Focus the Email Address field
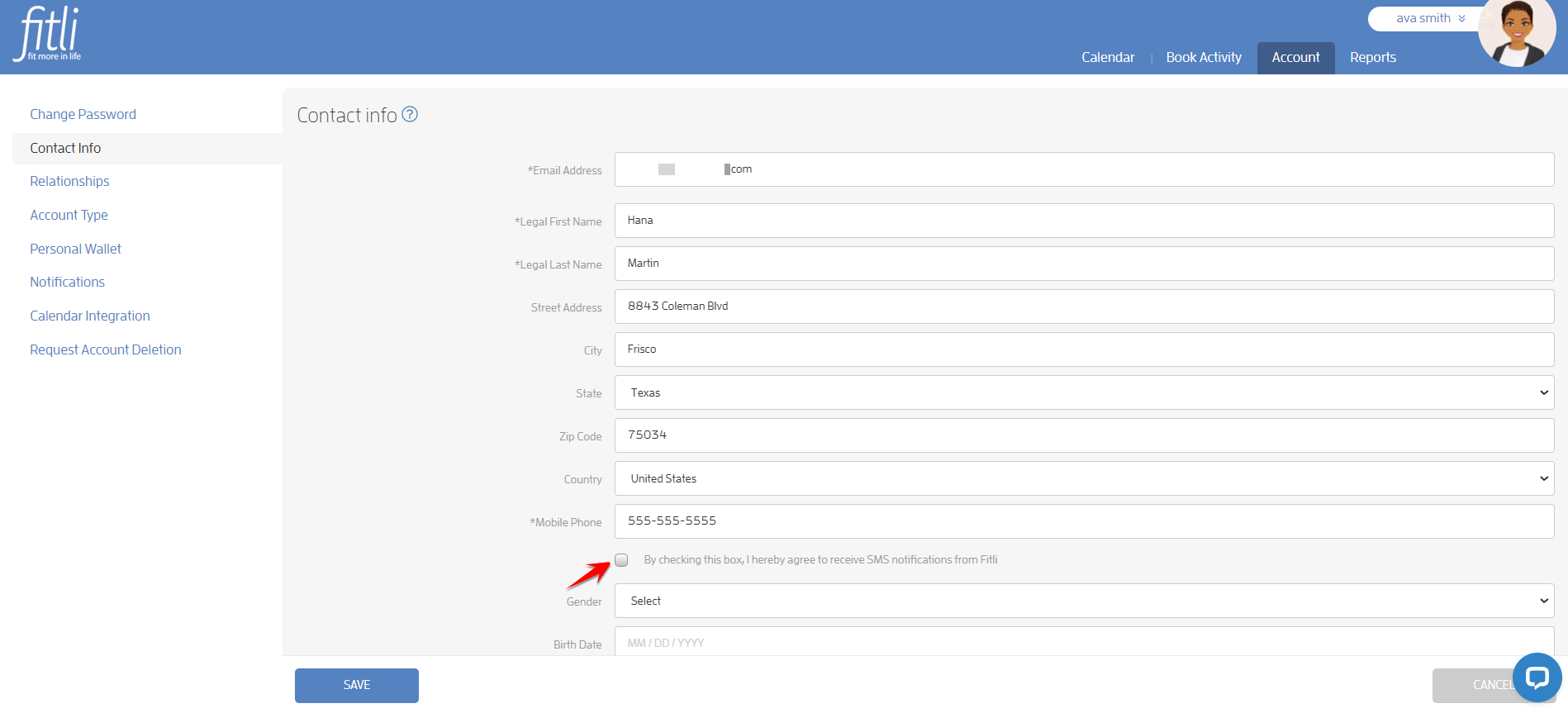 (1084, 169)
